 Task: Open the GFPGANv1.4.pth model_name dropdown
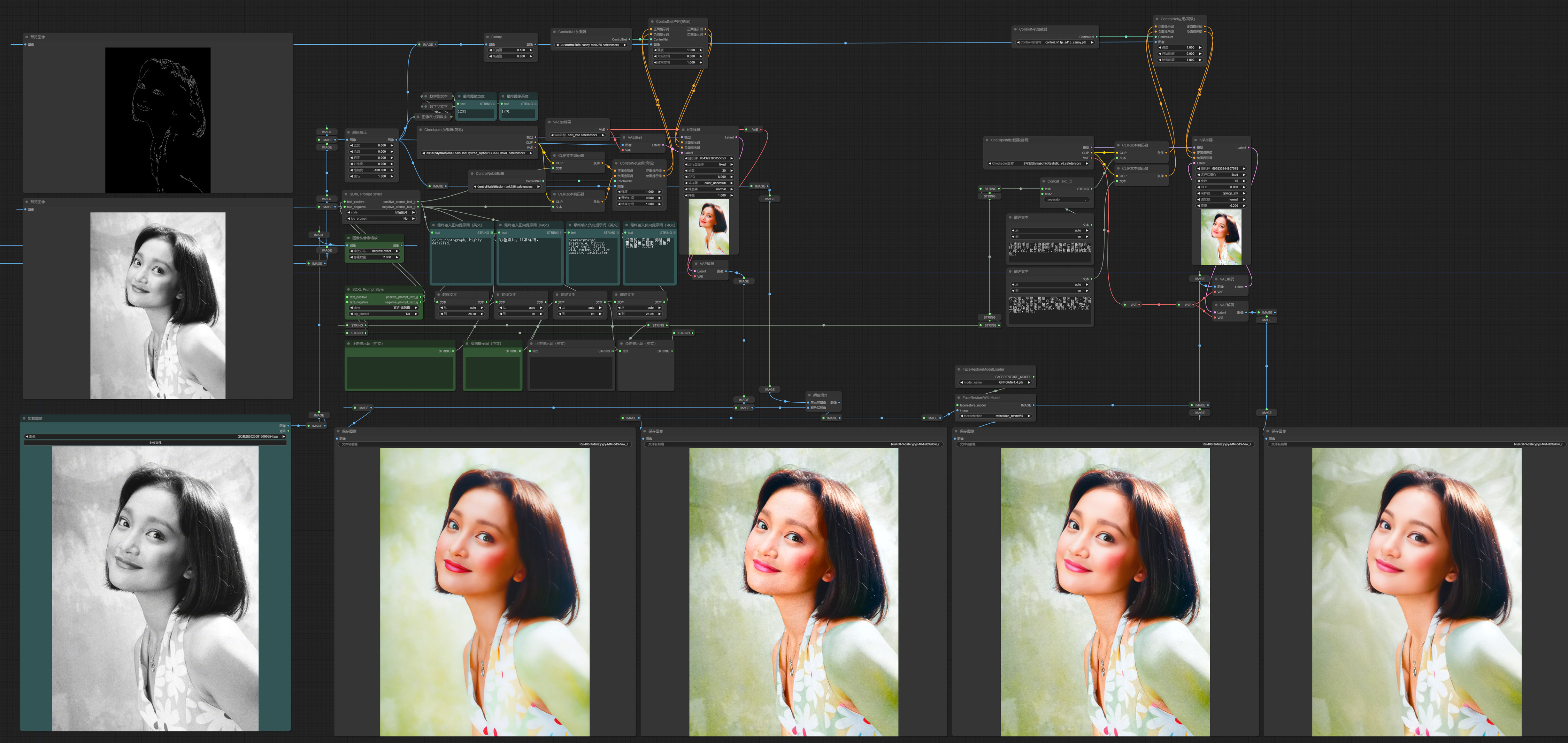(x=996, y=382)
